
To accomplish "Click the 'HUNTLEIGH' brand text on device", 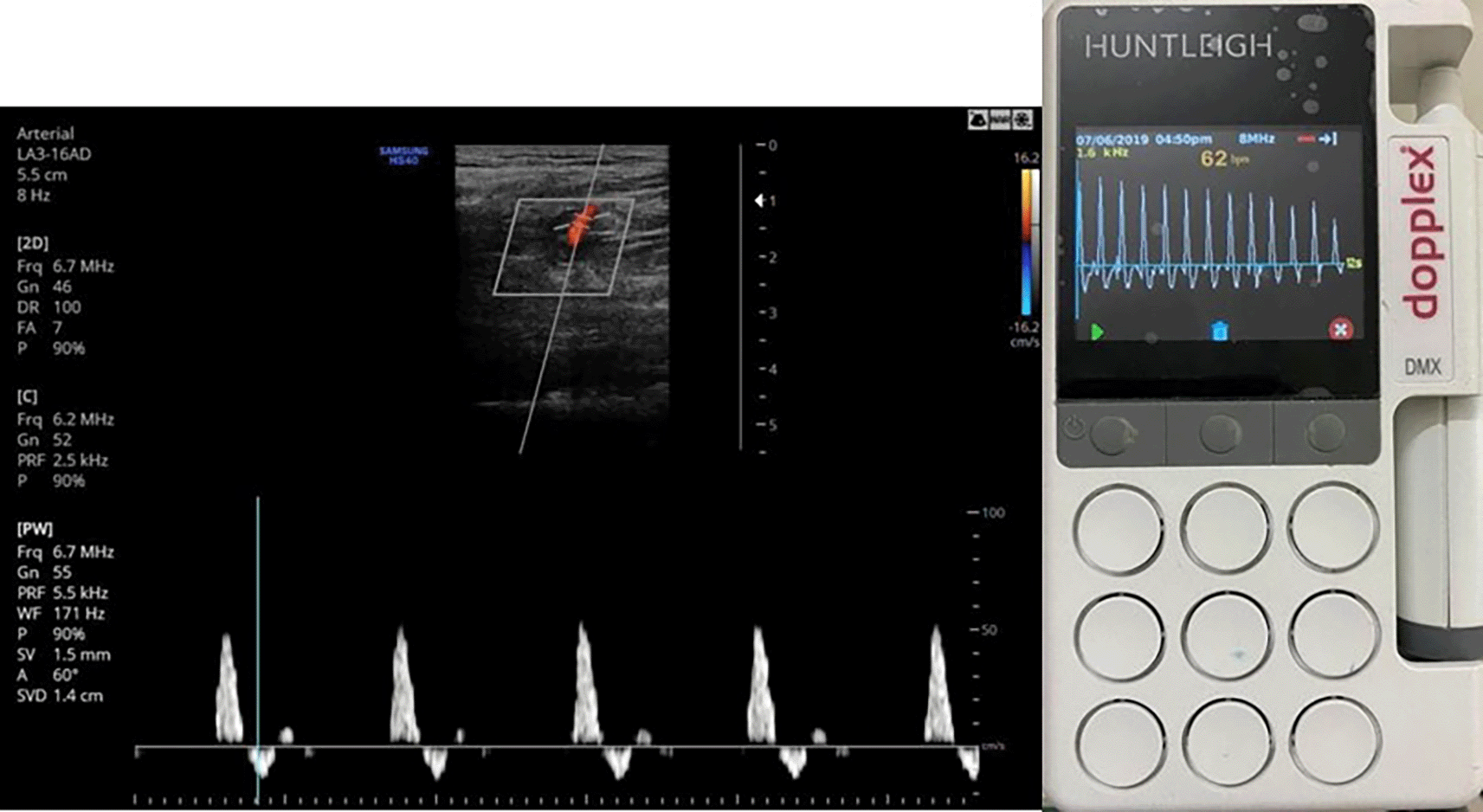I will tap(1178, 47).
